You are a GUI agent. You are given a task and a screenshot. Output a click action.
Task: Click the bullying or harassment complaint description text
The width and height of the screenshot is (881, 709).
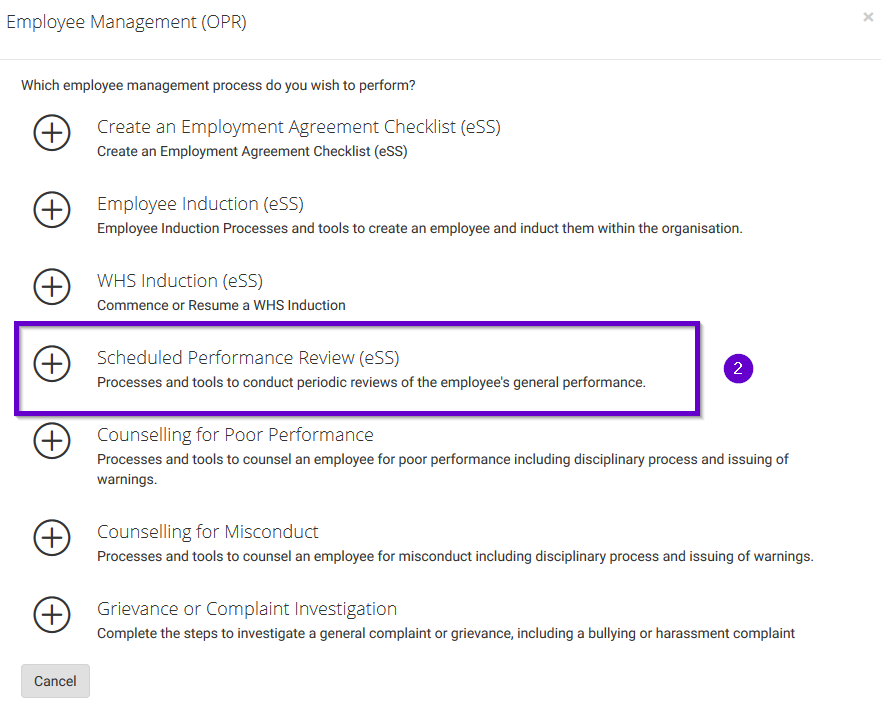445,633
